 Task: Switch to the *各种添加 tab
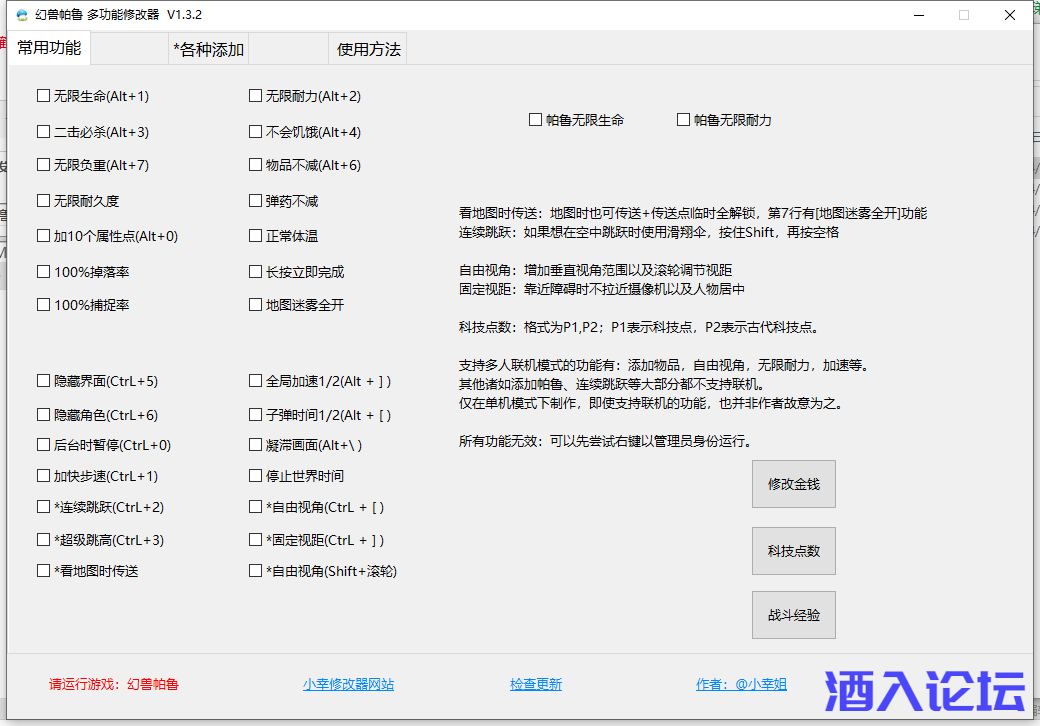click(x=208, y=49)
